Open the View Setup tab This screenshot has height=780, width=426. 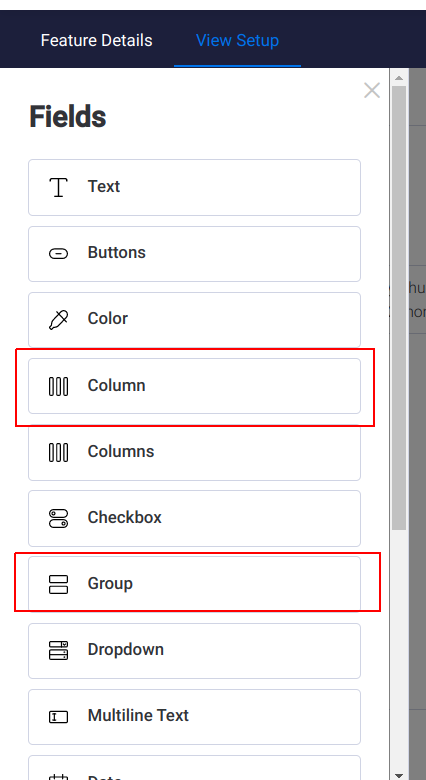click(237, 40)
